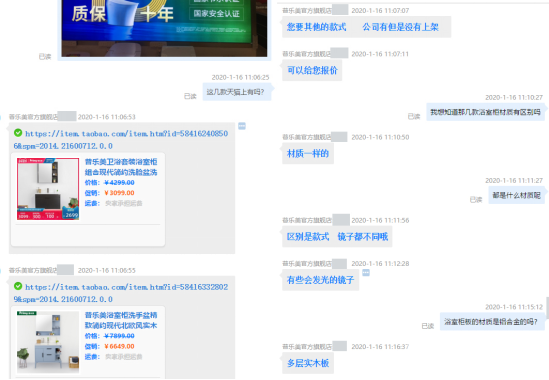Open the 质保十年 banner image

point(164,28)
